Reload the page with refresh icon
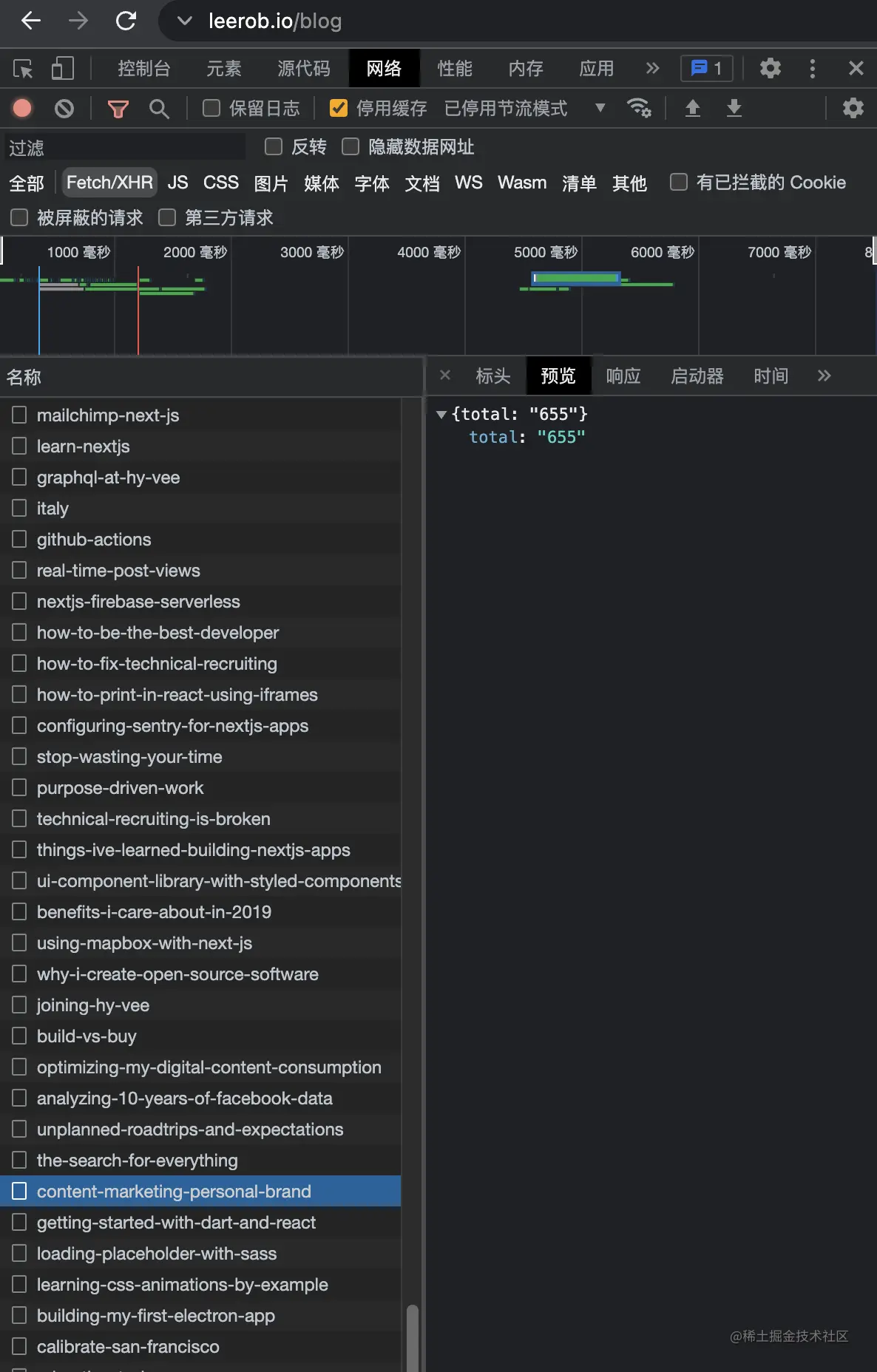This screenshot has height=1372, width=877. [x=126, y=21]
